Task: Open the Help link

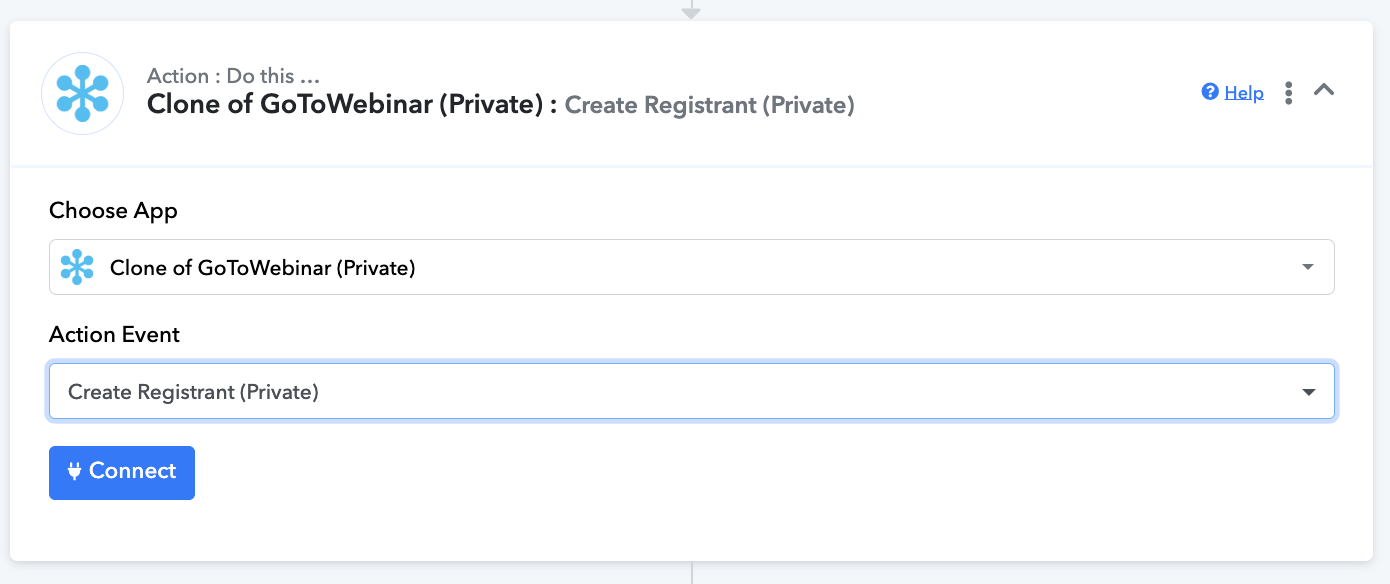Action: click(x=1244, y=93)
